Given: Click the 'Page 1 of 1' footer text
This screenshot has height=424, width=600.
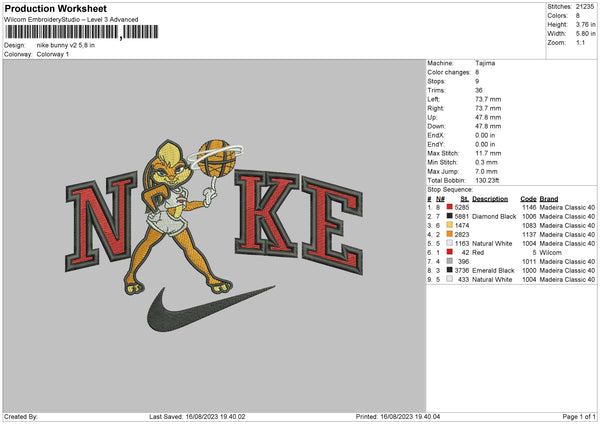Looking at the screenshot, I should tap(579, 416).
